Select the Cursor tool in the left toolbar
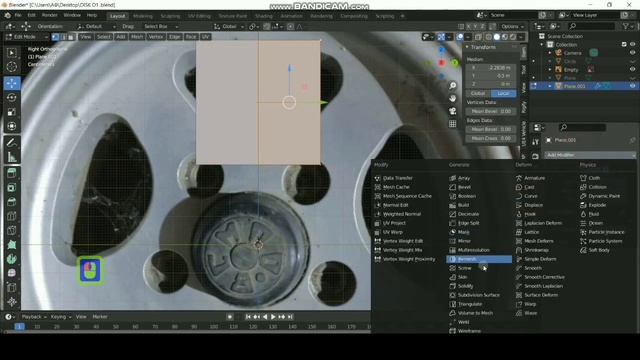 click(12, 67)
